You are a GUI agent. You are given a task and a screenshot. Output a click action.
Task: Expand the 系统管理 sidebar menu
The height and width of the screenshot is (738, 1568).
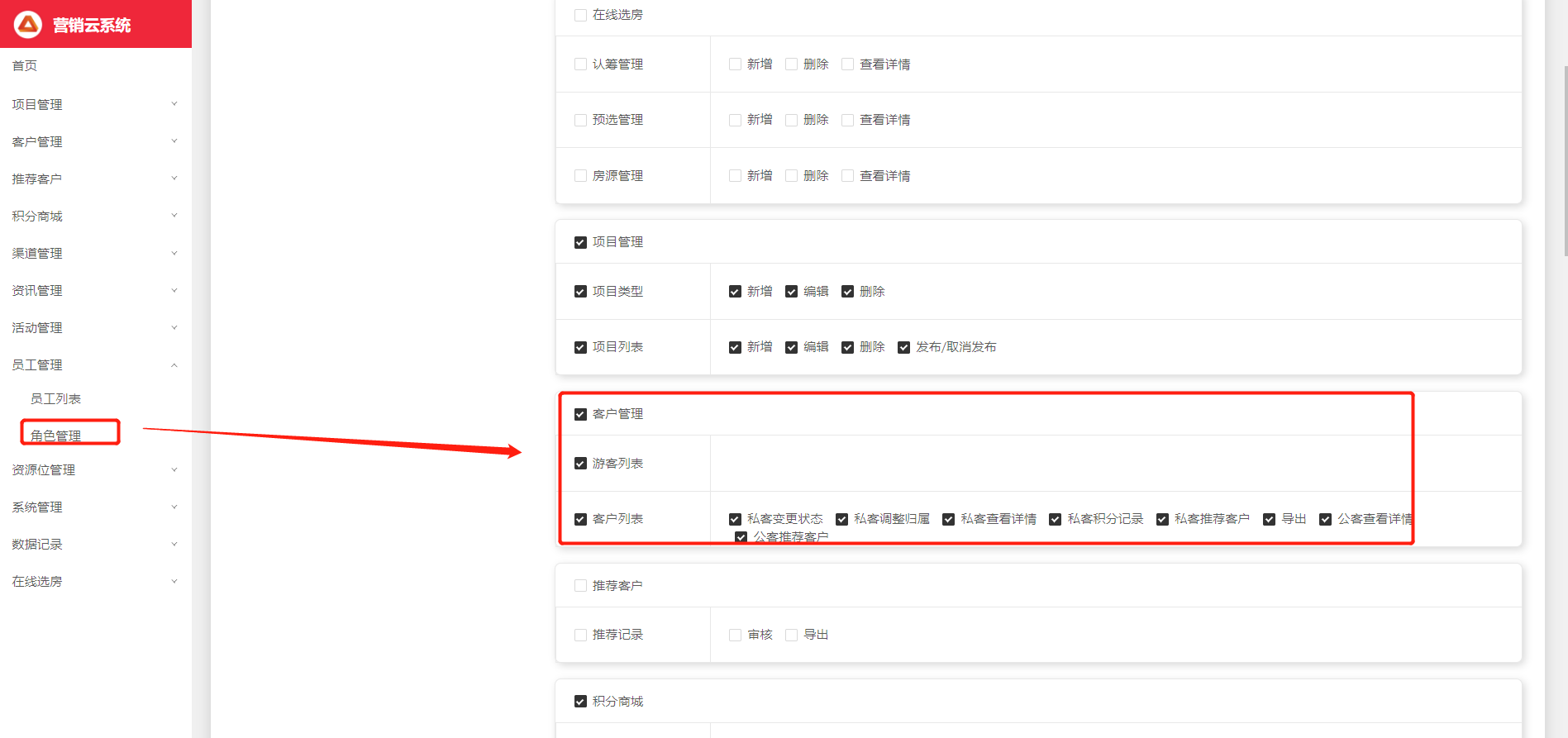[96, 507]
